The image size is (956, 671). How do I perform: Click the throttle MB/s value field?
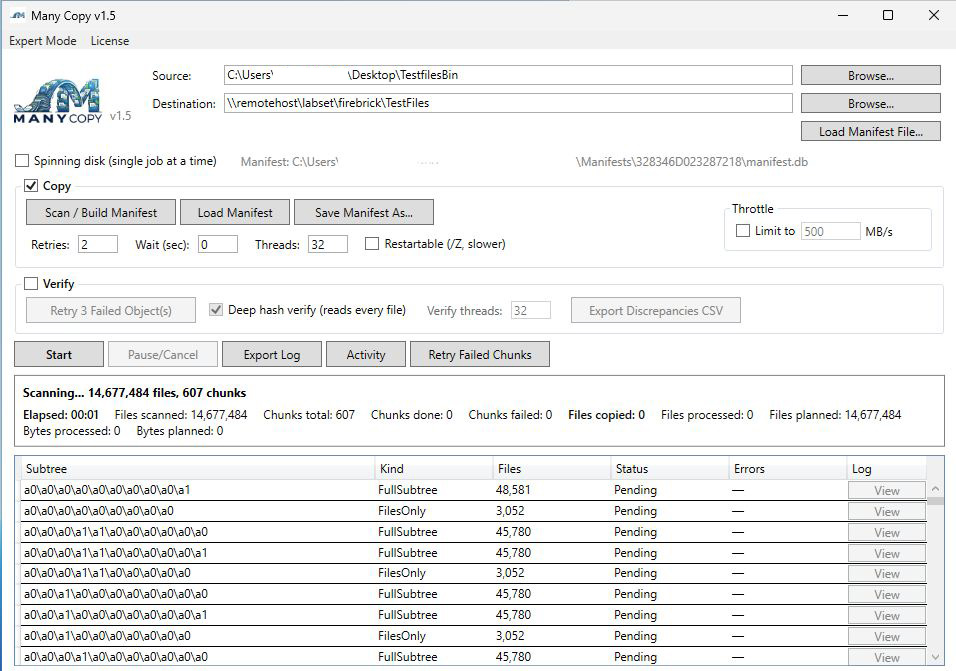pyautogui.click(x=830, y=231)
